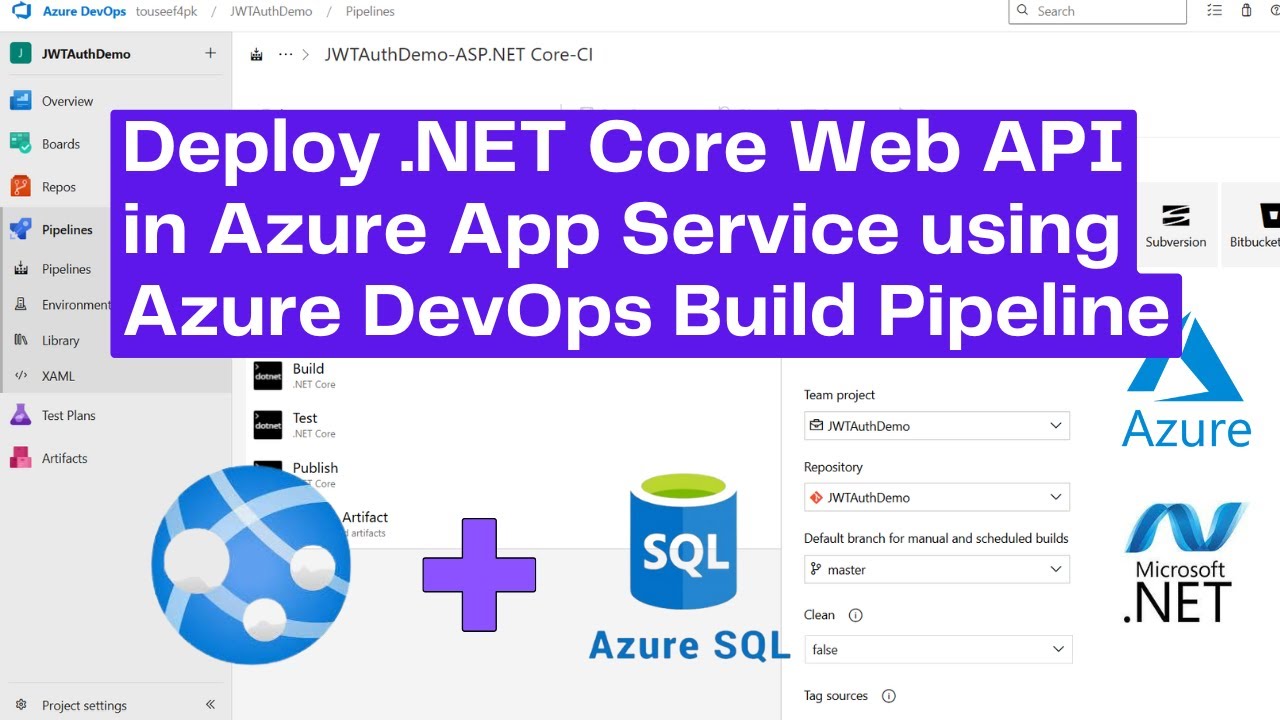1280x720 pixels.
Task: Open Repos from the sidebar
Action: pyautogui.click(x=58, y=186)
